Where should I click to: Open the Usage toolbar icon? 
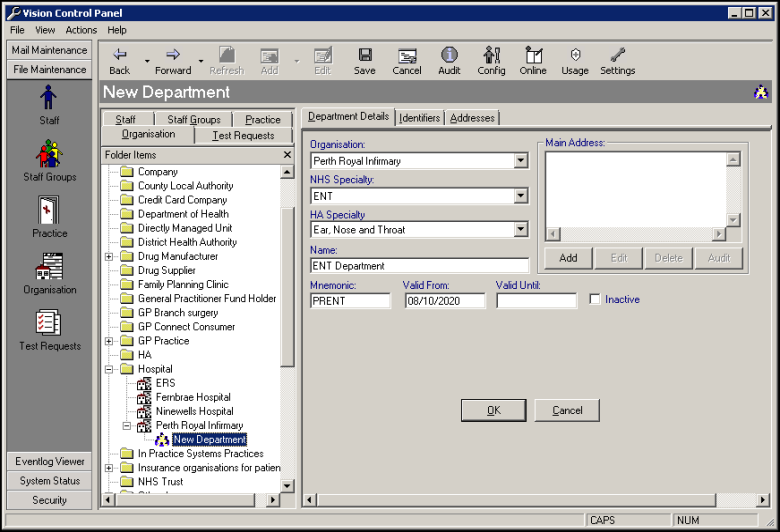[x=575, y=61]
